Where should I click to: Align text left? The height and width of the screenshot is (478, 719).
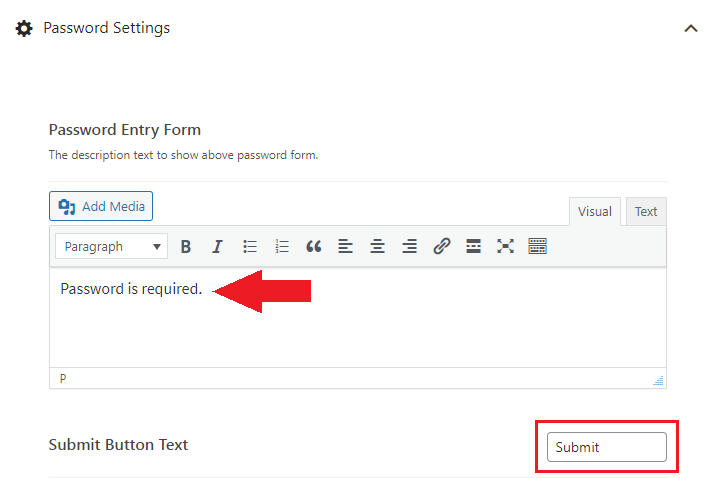point(345,247)
